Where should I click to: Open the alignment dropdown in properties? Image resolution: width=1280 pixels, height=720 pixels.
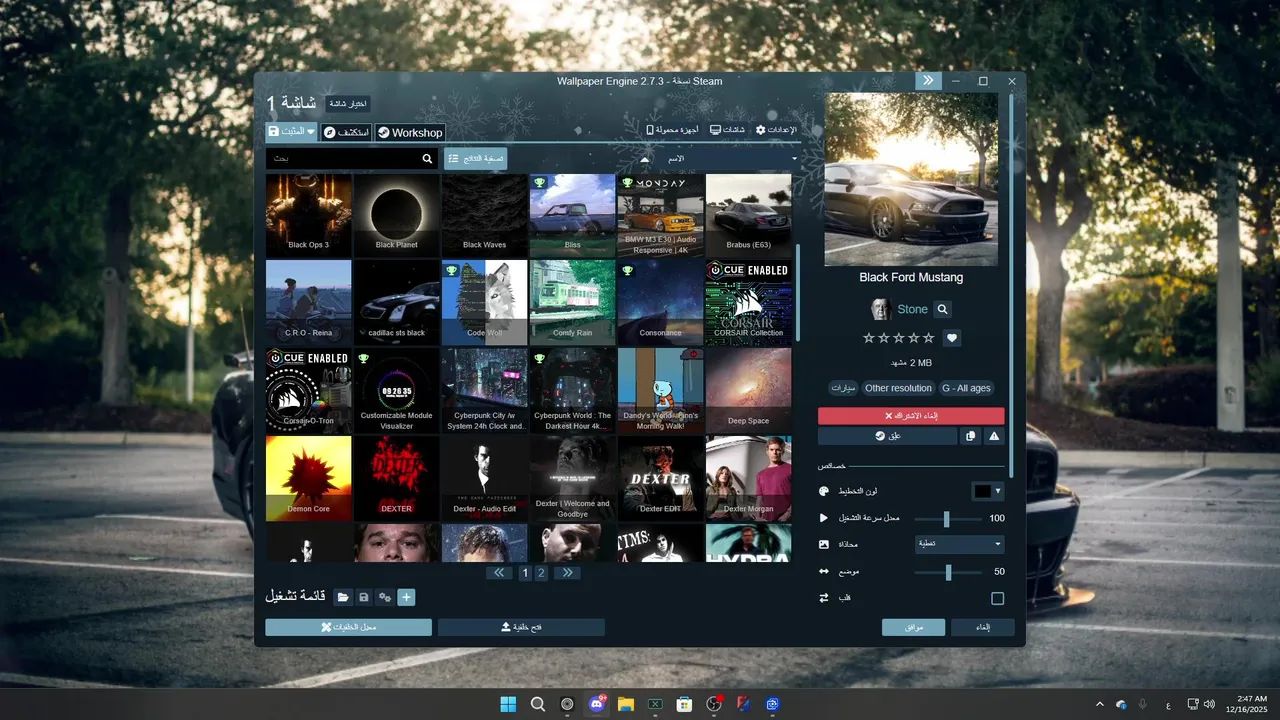click(960, 544)
